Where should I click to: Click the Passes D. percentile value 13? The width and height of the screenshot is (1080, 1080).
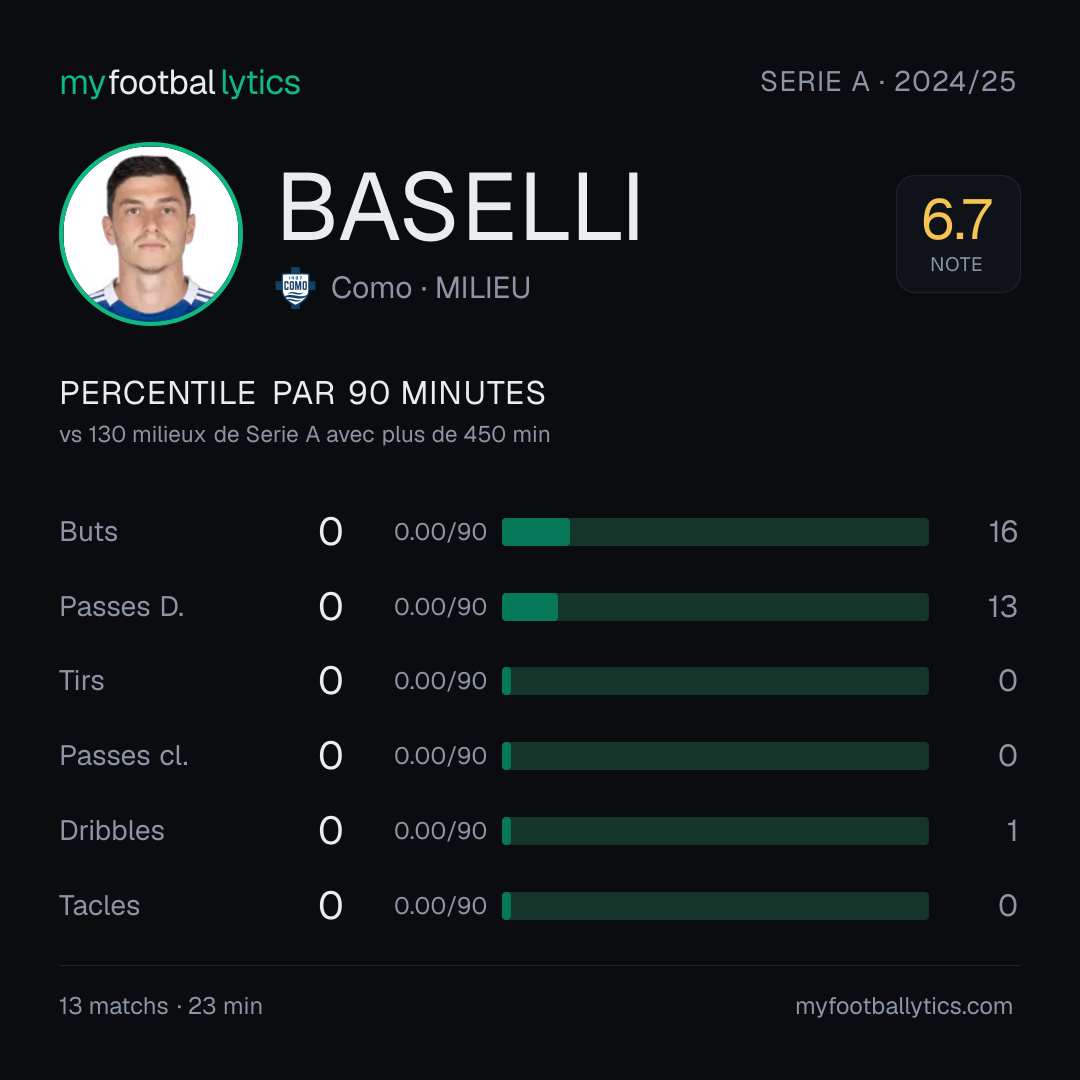[1002, 607]
